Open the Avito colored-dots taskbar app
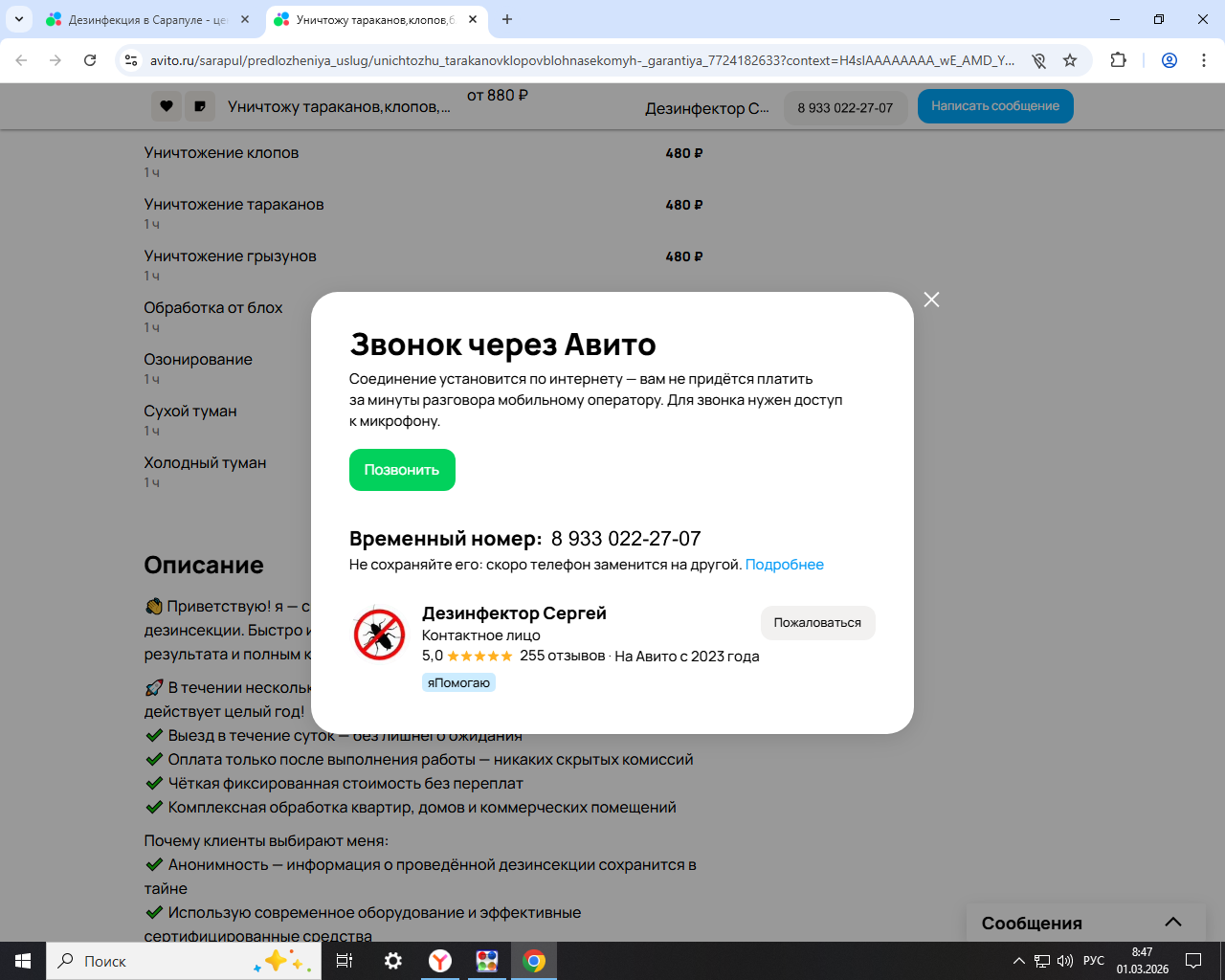Image resolution: width=1225 pixels, height=980 pixels. coord(487,961)
